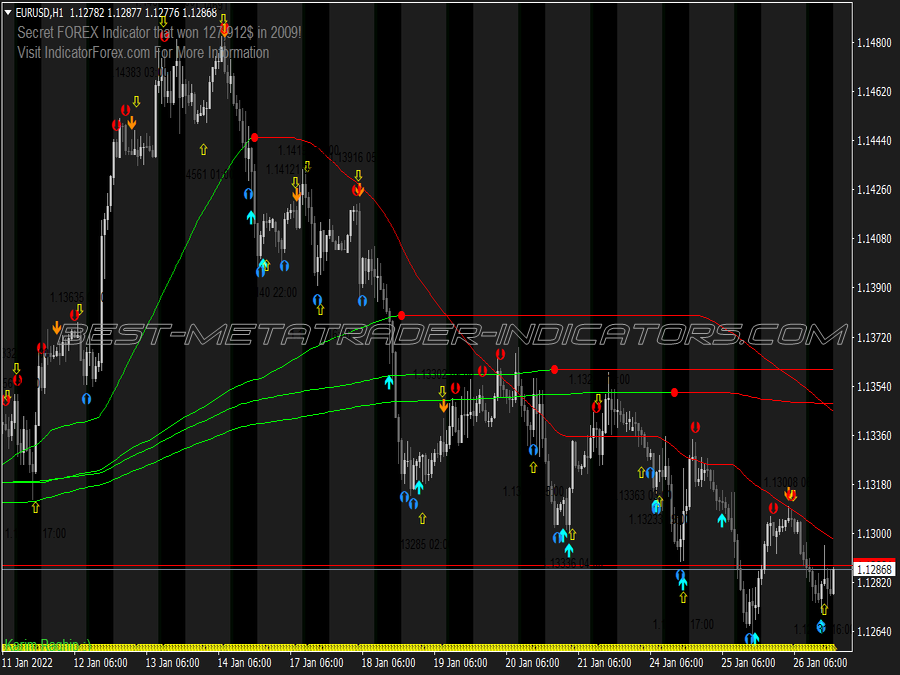Click the green Karim Rashin label

click(x=48, y=644)
